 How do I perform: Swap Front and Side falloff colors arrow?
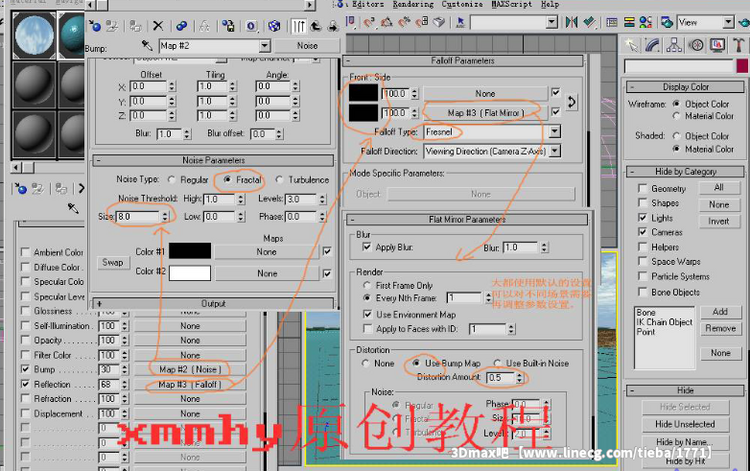[572, 102]
